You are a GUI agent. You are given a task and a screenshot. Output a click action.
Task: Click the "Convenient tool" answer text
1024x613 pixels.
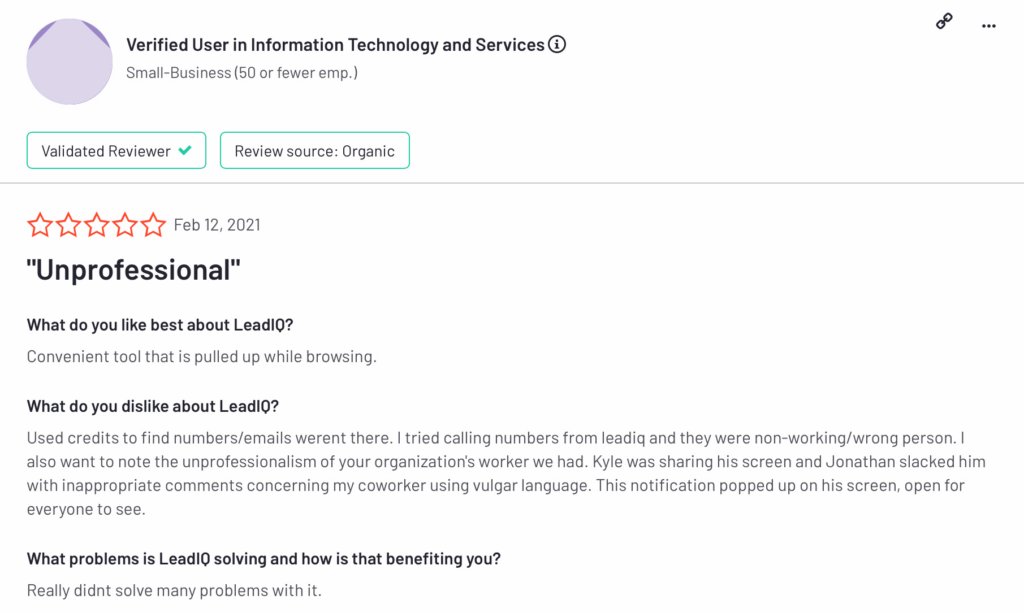tap(202, 356)
